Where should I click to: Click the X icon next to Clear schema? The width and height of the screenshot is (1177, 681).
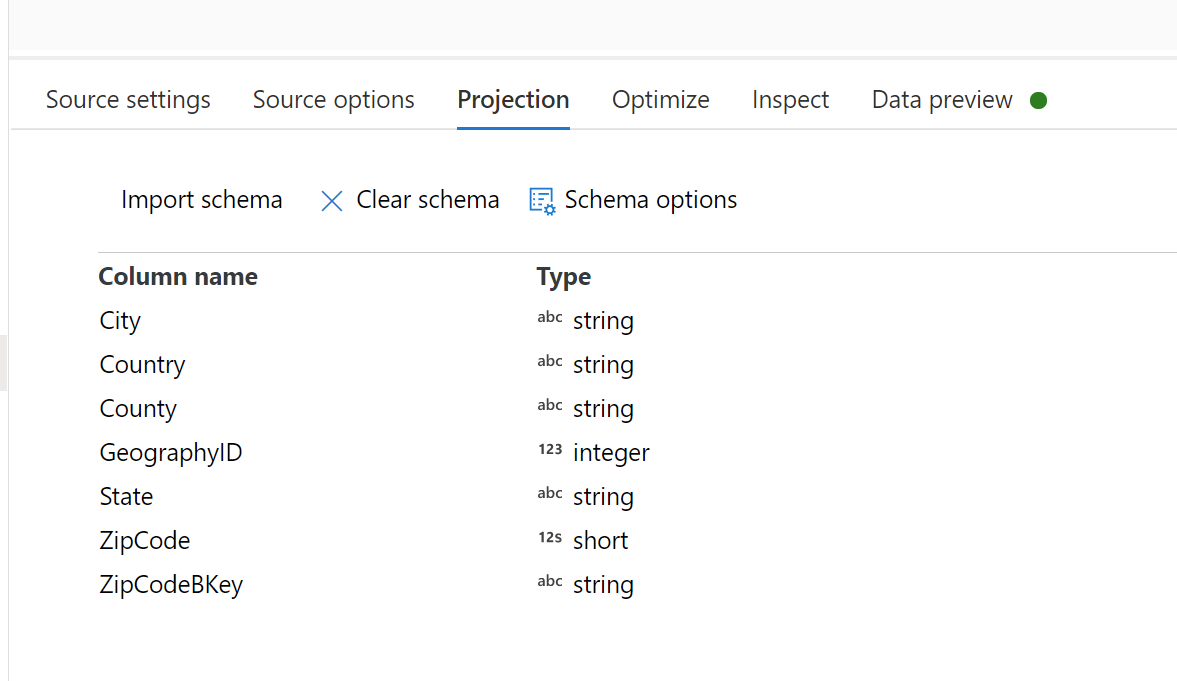[331, 200]
